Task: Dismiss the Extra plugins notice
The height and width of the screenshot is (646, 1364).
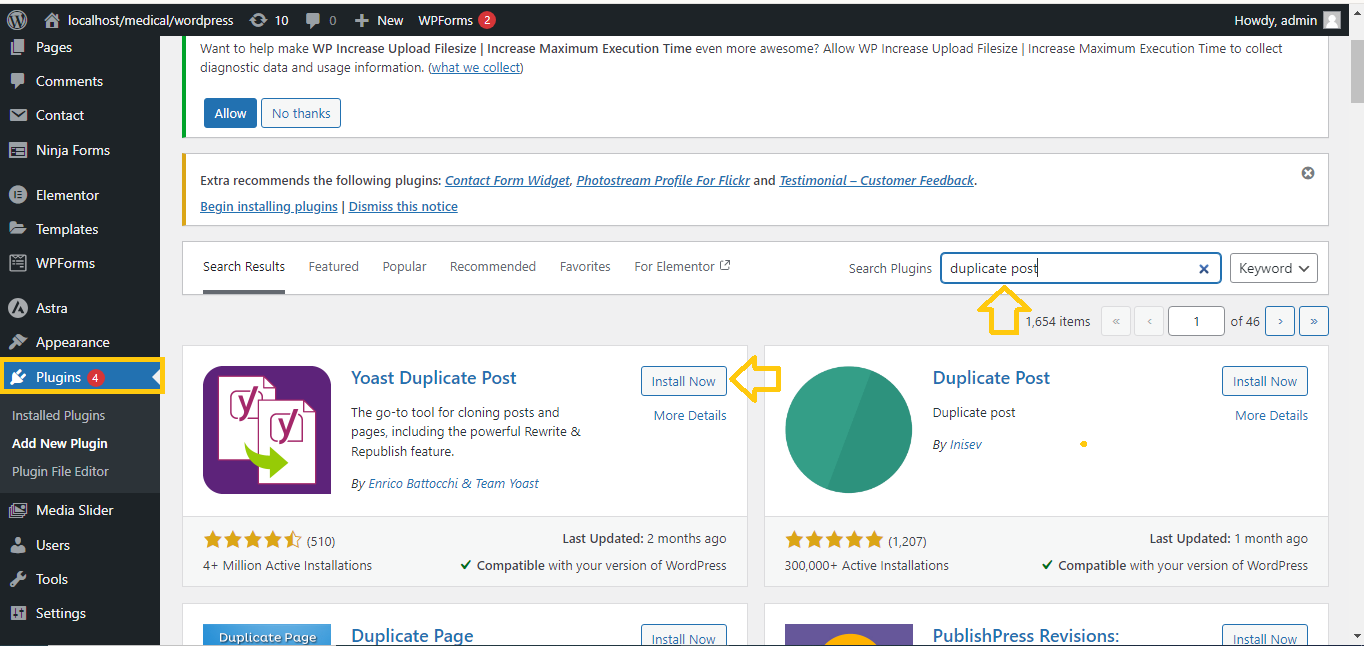Action: [x=1307, y=173]
